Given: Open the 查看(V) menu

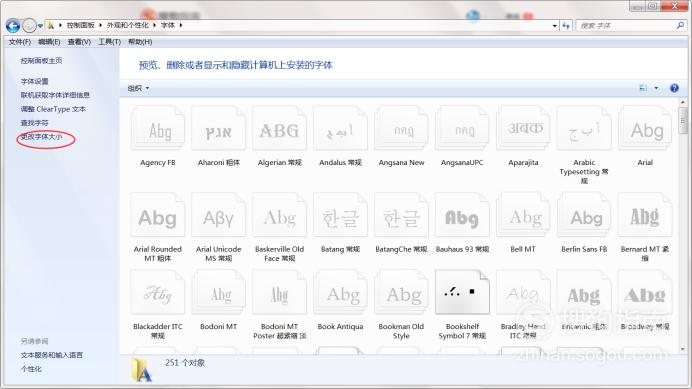Looking at the screenshot, I should pyautogui.click(x=79, y=42).
